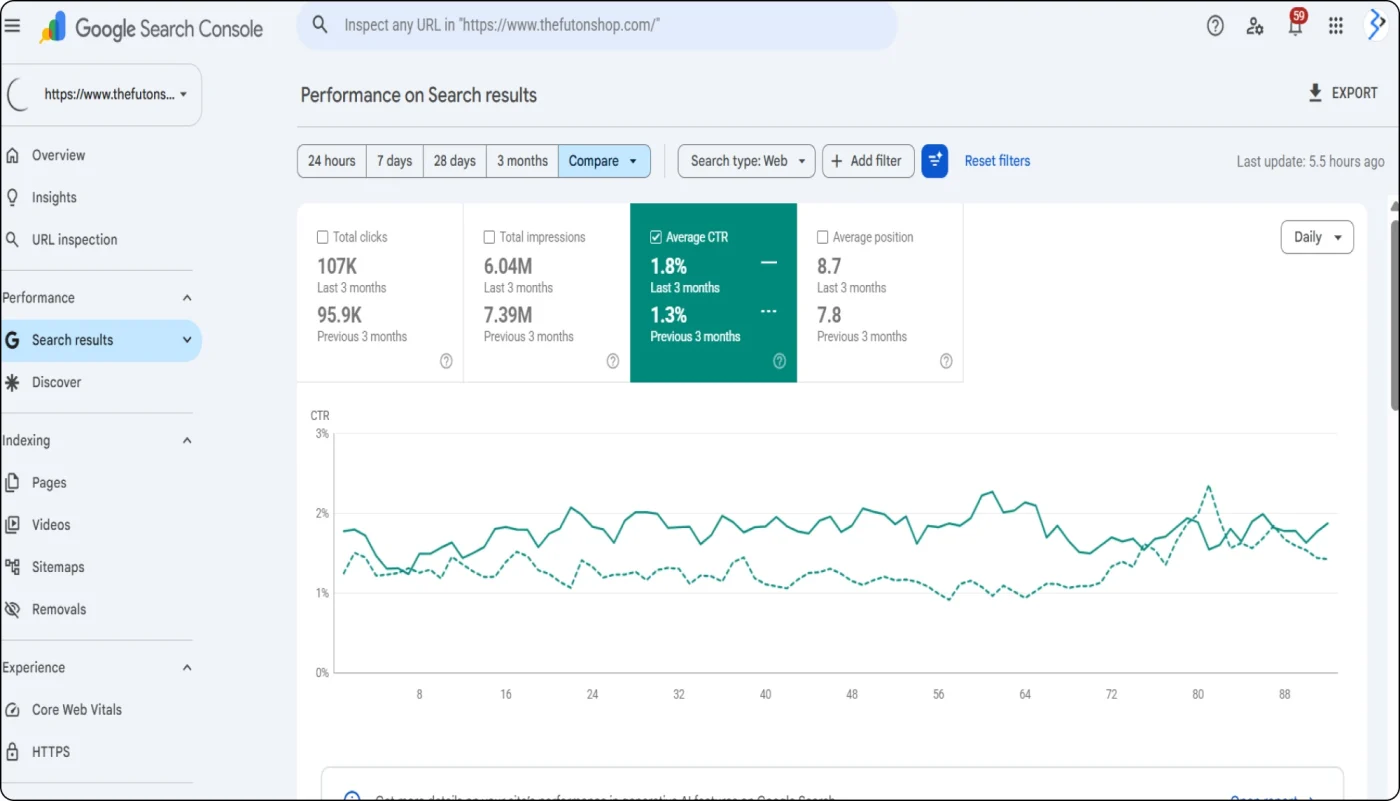Screen dimensions: 1400x801
Task: Enable the Total clicks checkbox
Action: coord(323,237)
